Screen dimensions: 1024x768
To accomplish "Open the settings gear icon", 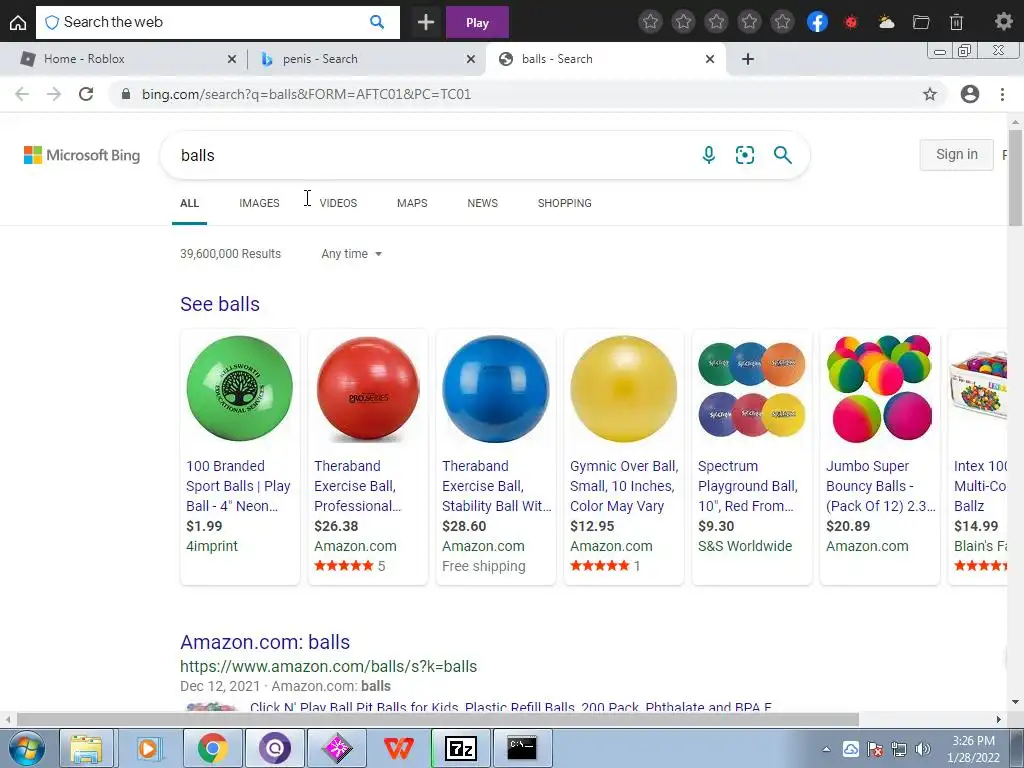I will [1003, 22].
